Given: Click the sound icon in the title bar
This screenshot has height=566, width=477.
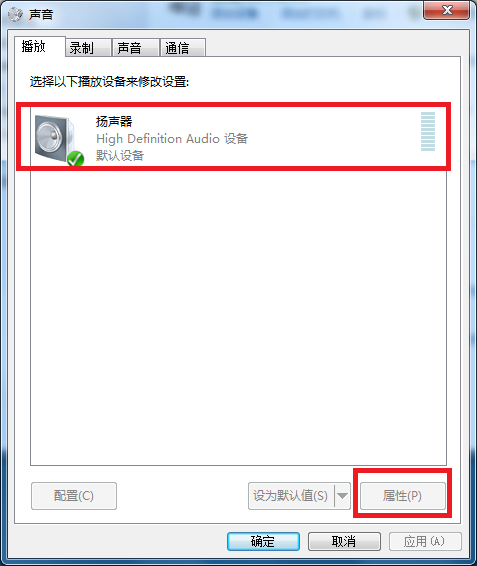Looking at the screenshot, I should tap(15, 14).
